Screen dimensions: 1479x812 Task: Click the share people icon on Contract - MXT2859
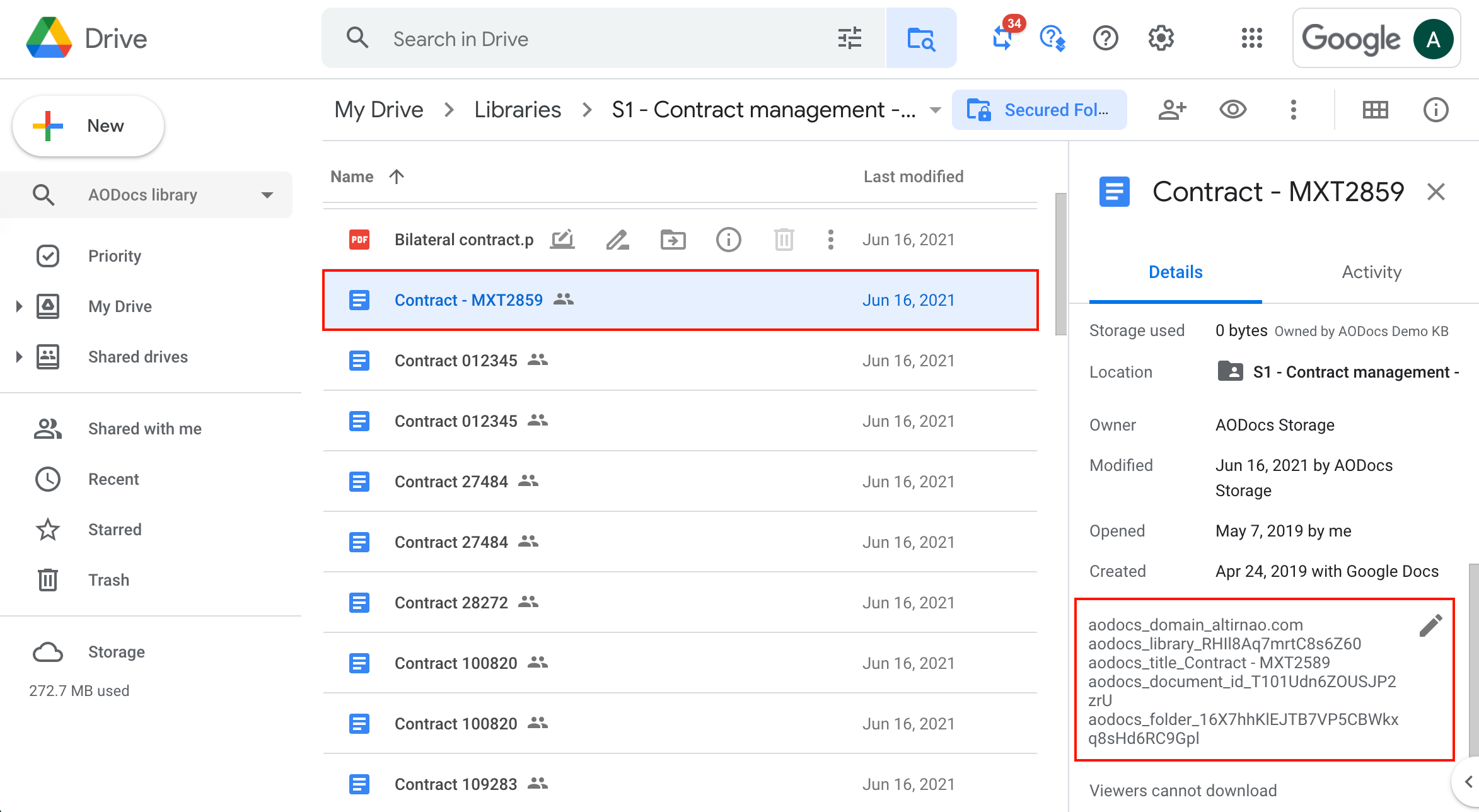coord(564,299)
